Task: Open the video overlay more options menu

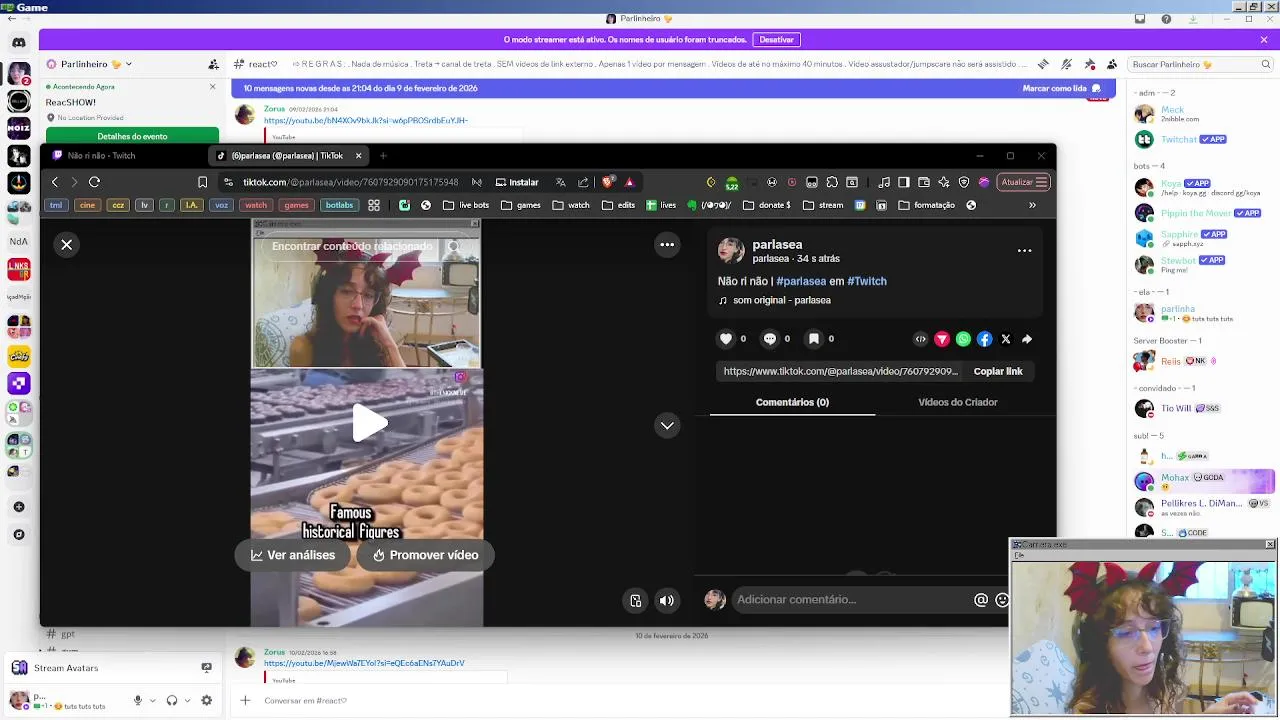Action: (667, 244)
